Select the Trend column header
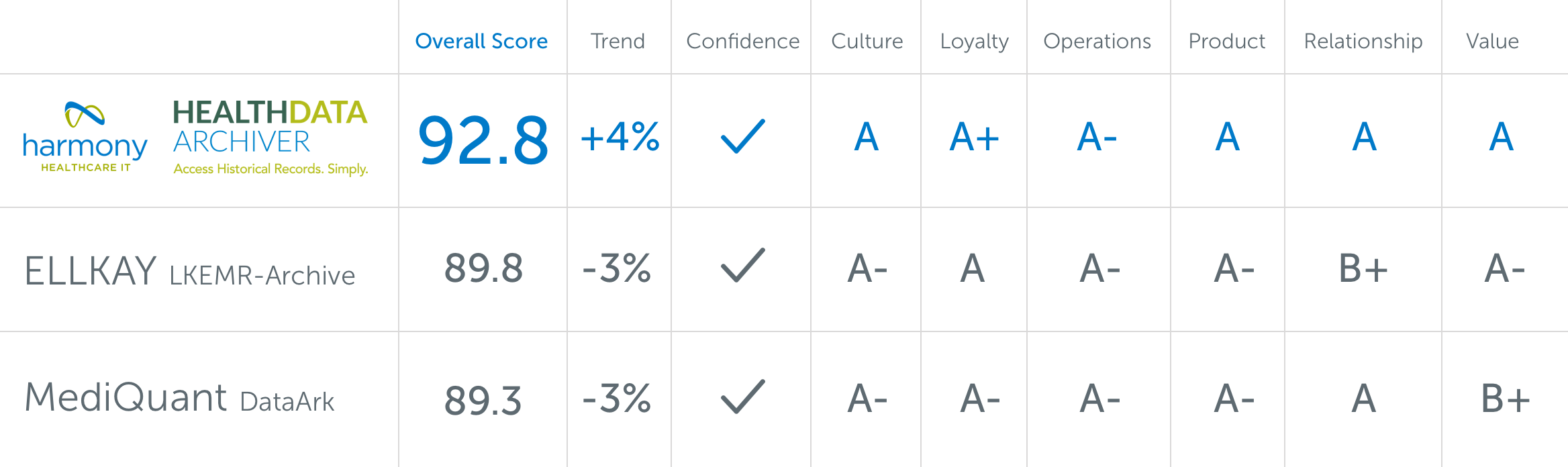 [x=618, y=41]
